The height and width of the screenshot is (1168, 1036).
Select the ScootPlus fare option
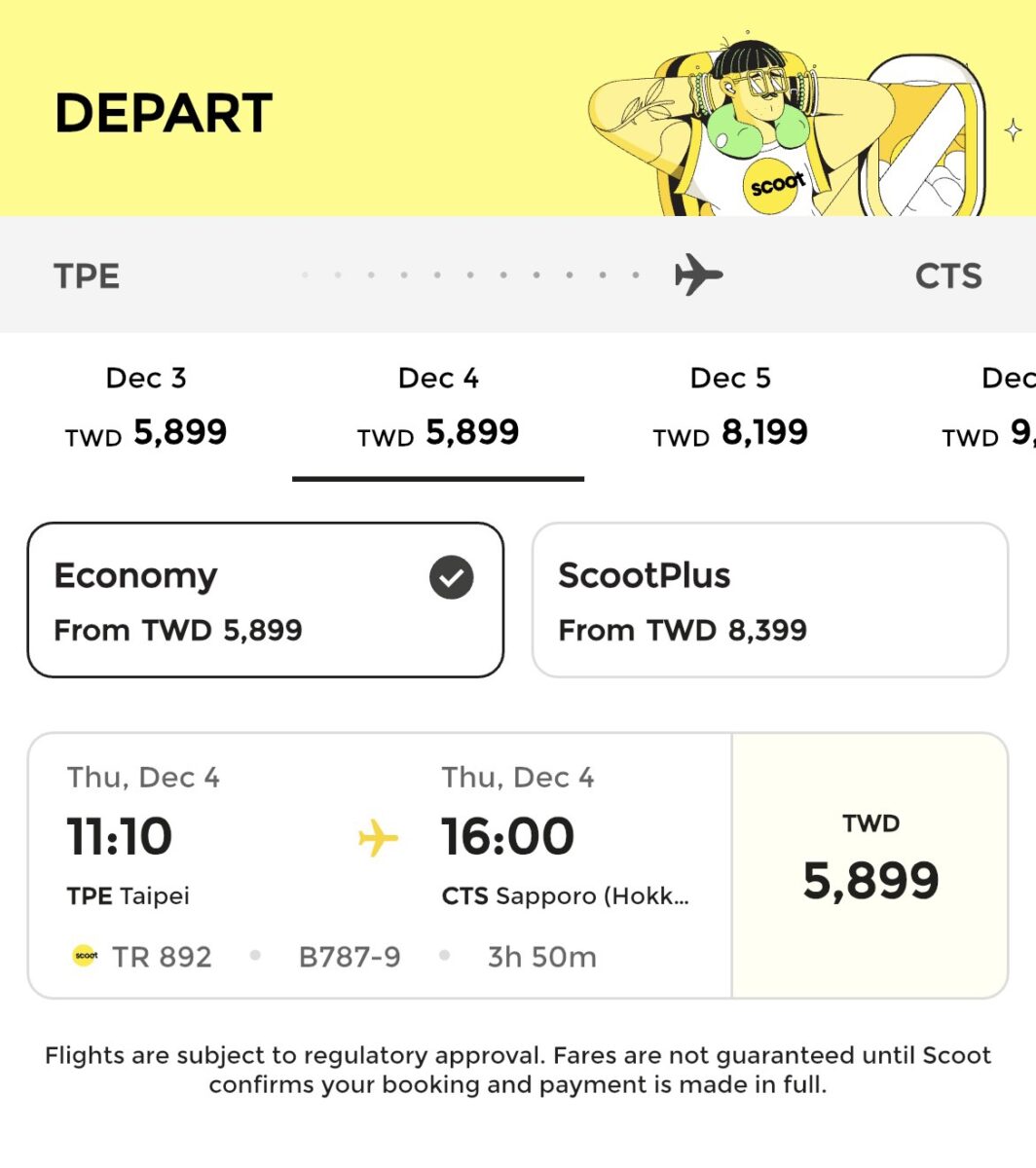(x=769, y=600)
